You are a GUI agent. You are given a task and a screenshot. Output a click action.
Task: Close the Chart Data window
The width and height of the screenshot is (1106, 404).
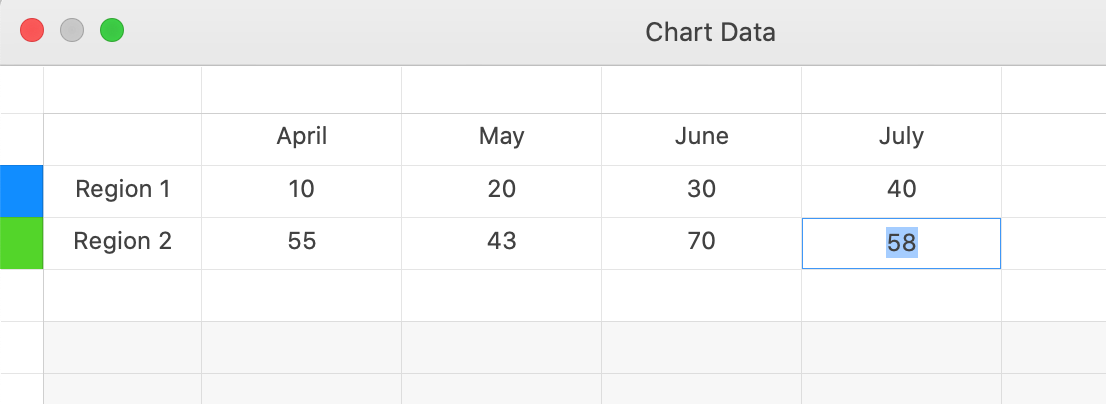coord(32,31)
